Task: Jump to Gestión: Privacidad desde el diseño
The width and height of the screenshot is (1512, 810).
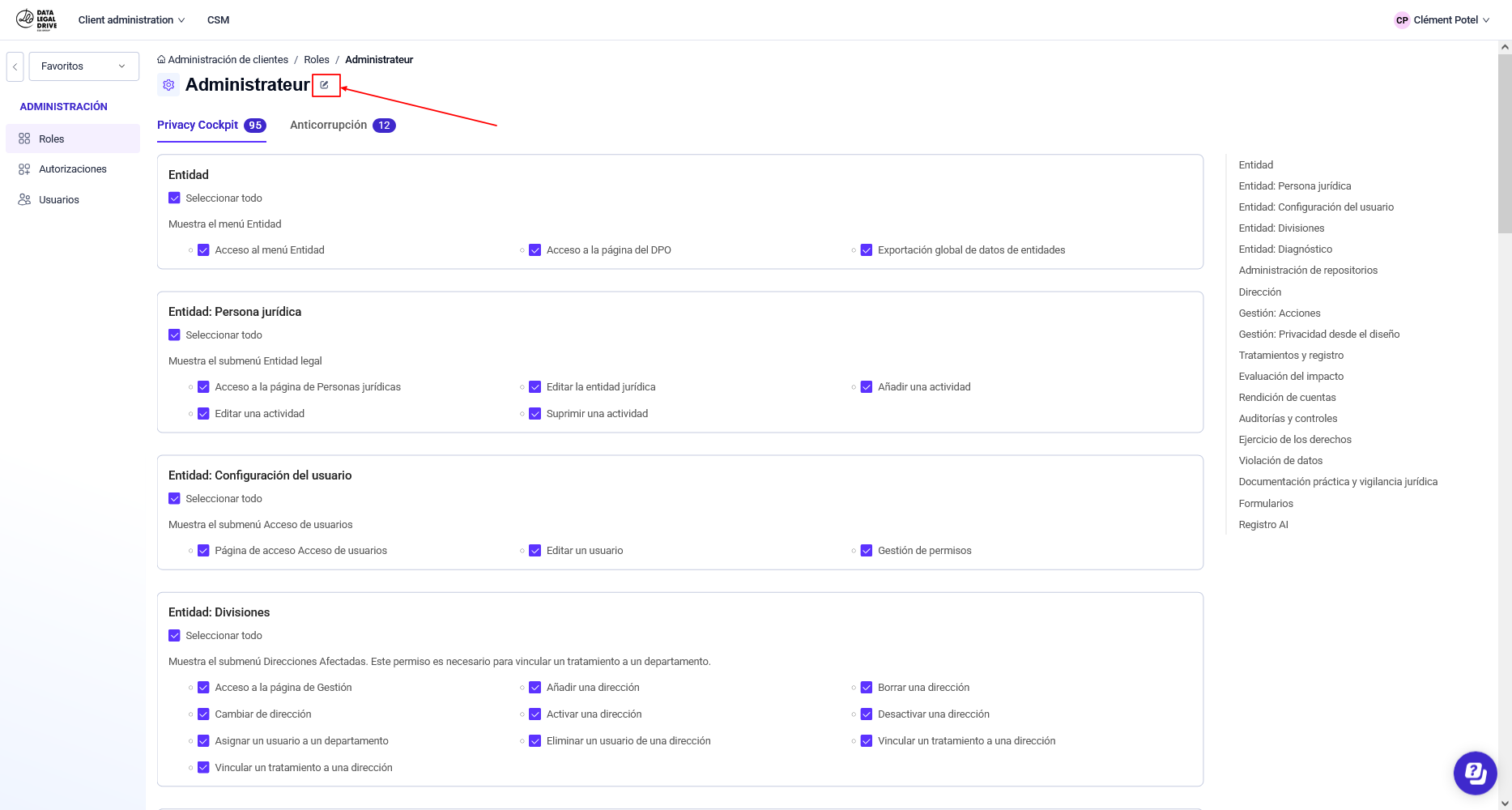Action: (1318, 335)
